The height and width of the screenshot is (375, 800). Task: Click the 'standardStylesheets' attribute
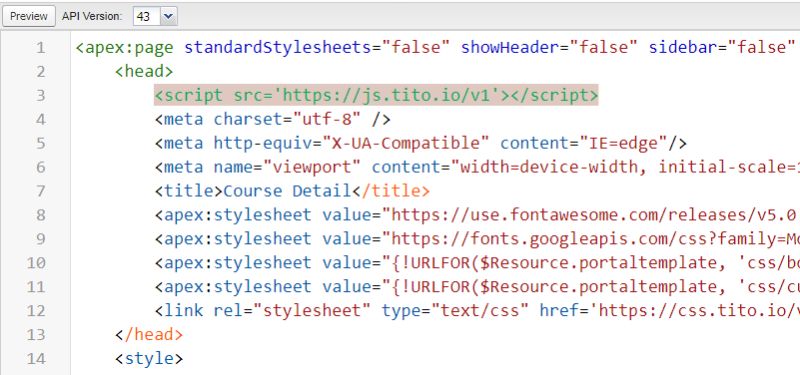point(278,48)
